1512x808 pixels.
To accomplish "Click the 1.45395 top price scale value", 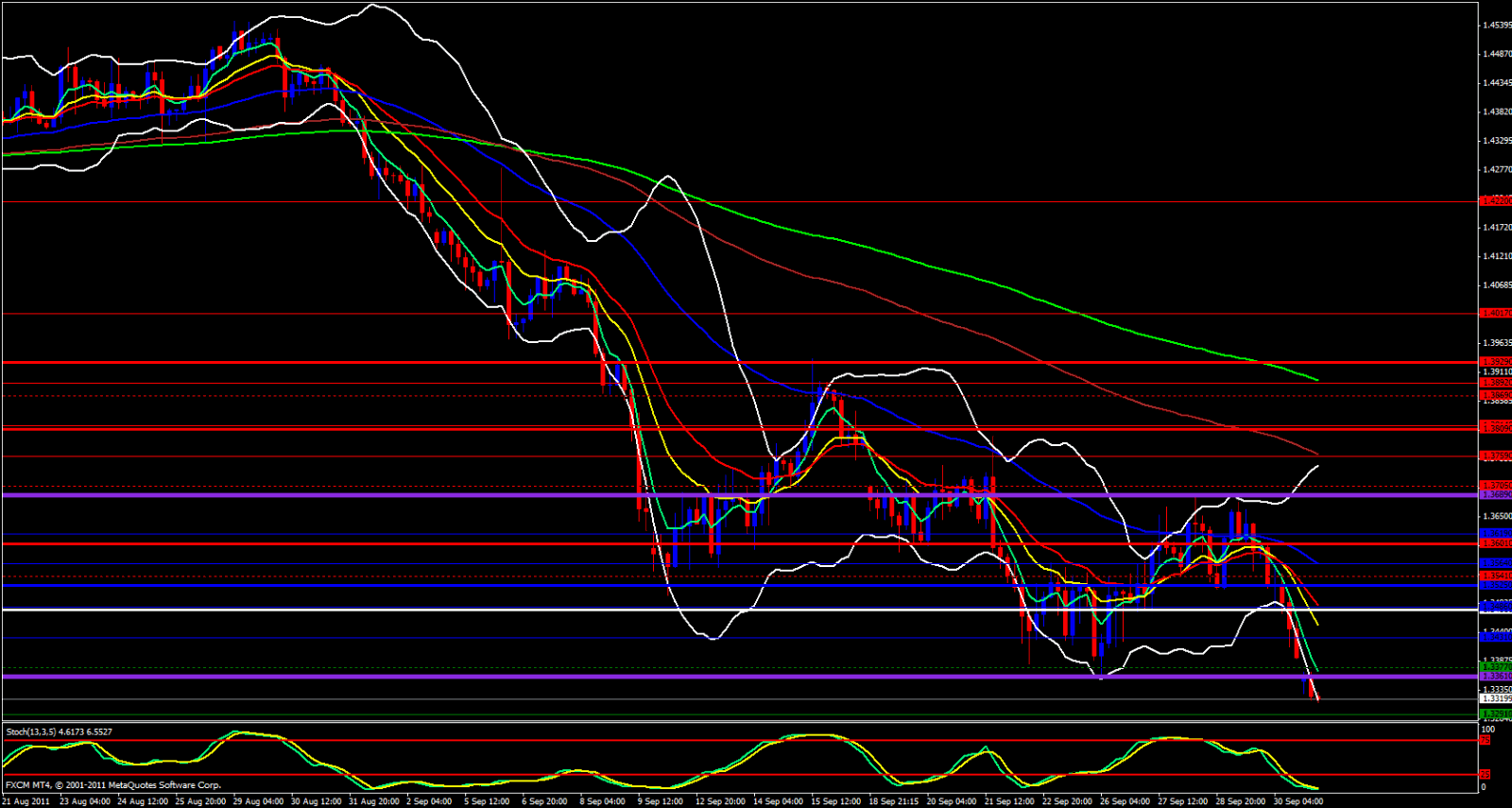I will pos(1495,26).
